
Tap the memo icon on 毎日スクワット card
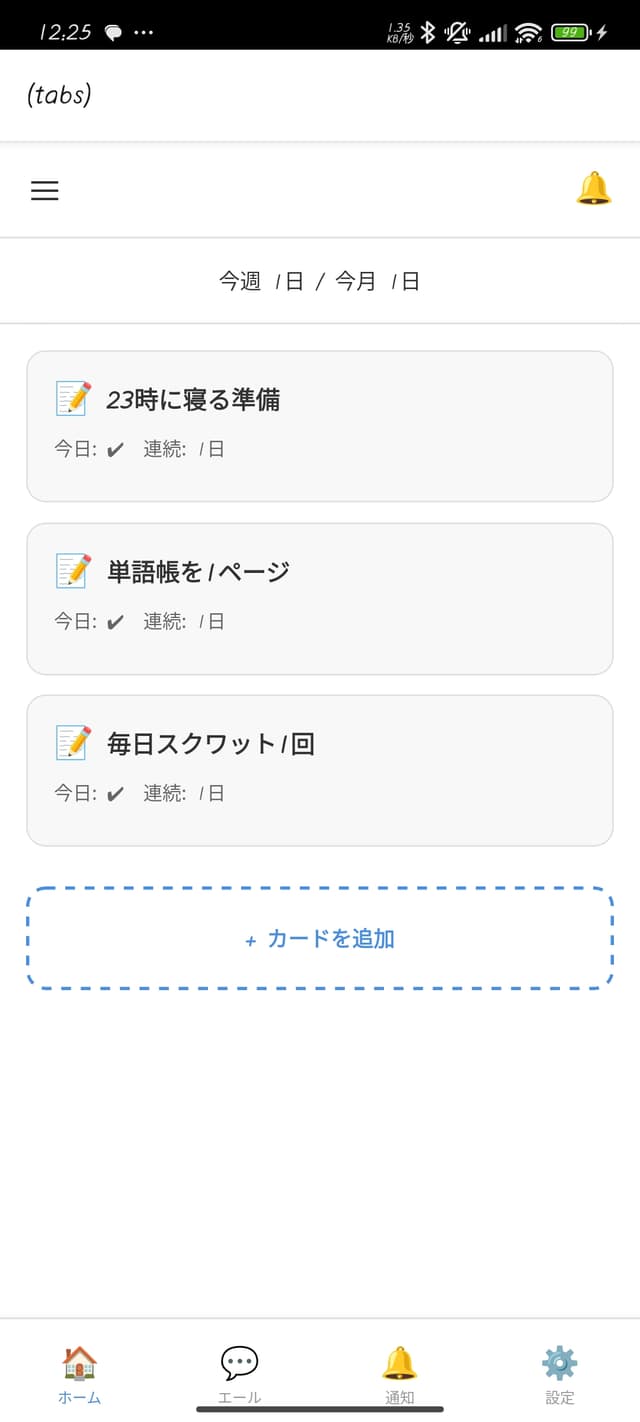74,743
